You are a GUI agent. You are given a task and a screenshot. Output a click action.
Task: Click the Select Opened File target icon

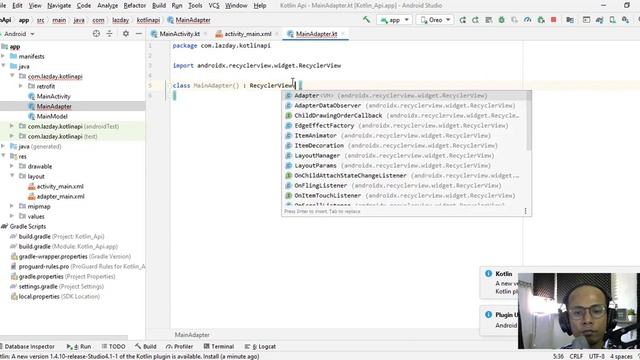tap(96, 33)
